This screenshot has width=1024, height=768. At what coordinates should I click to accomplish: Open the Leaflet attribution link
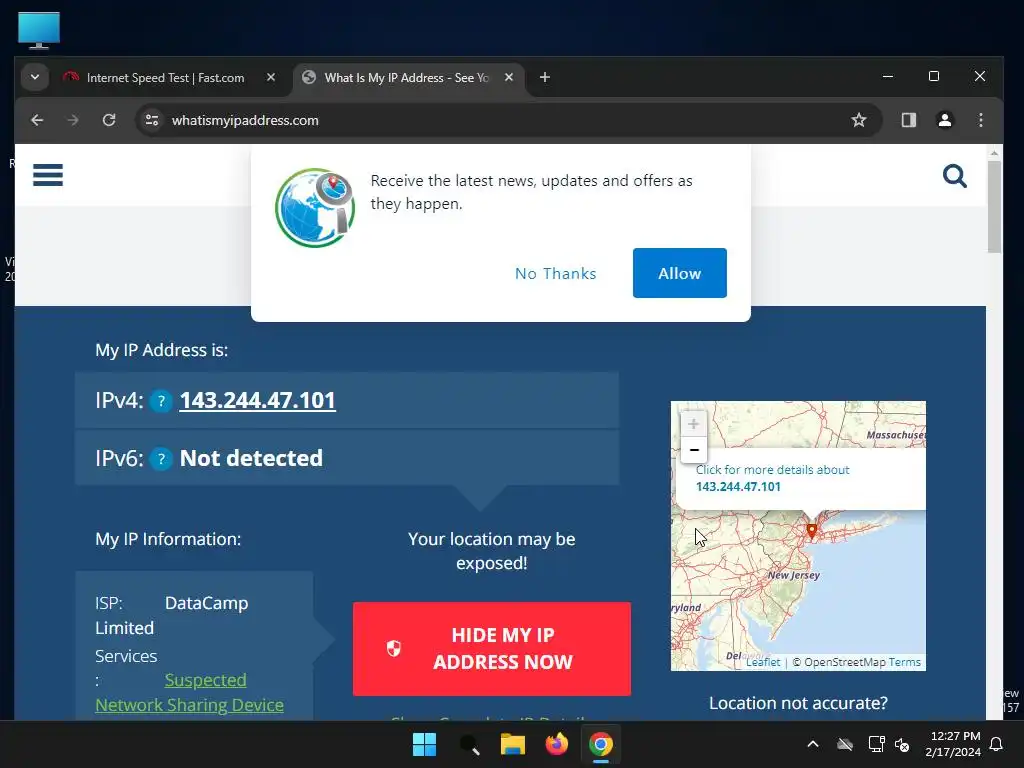763,662
